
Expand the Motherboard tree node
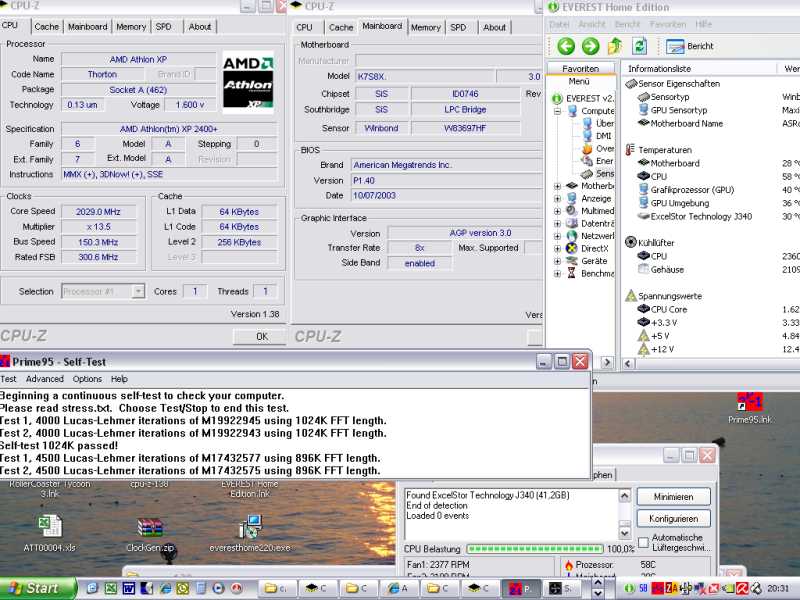[x=557, y=186]
